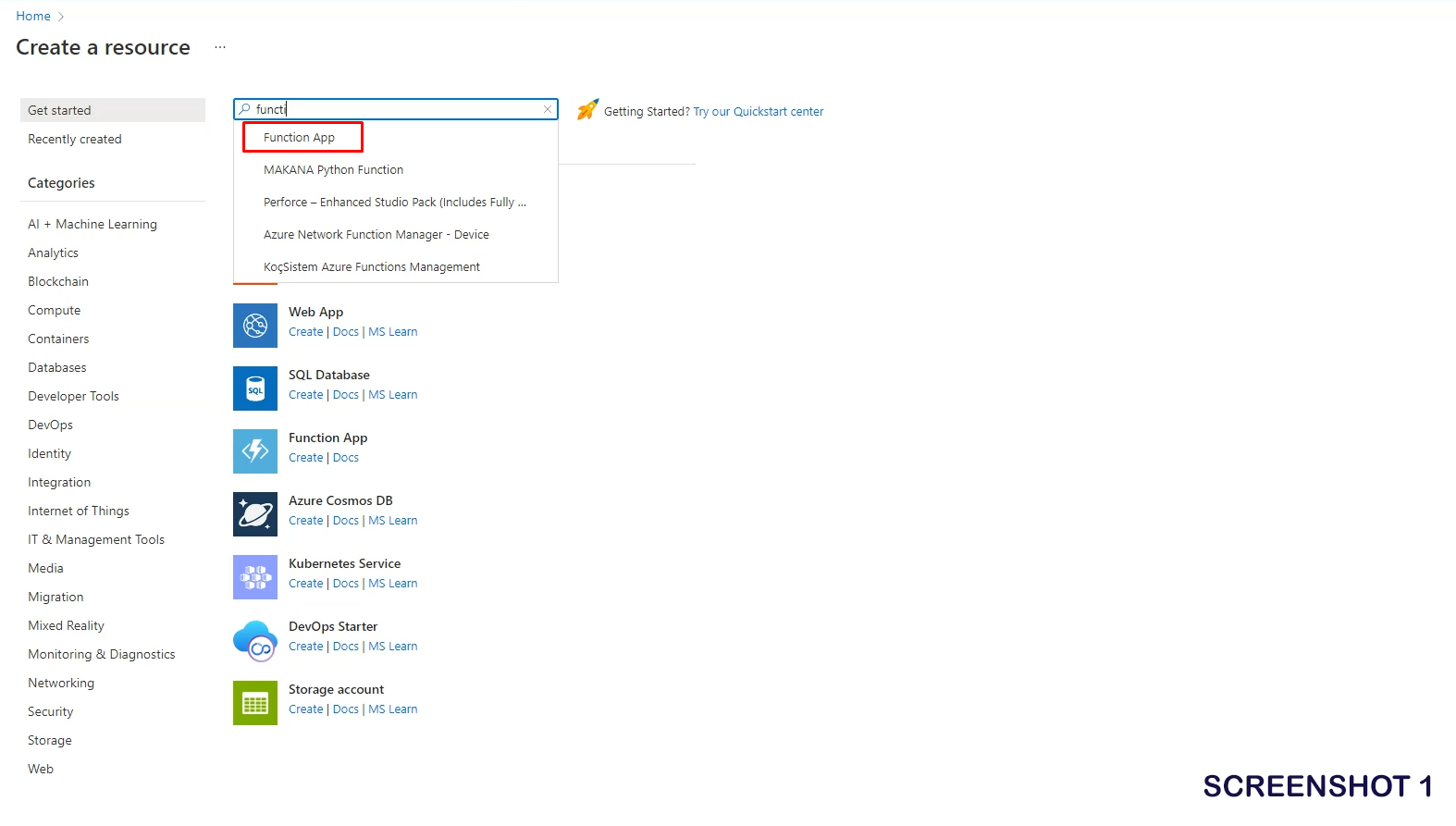The image size is (1456, 826).
Task: Open Docs link for Azure Cosmos DB
Action: pyautogui.click(x=345, y=521)
